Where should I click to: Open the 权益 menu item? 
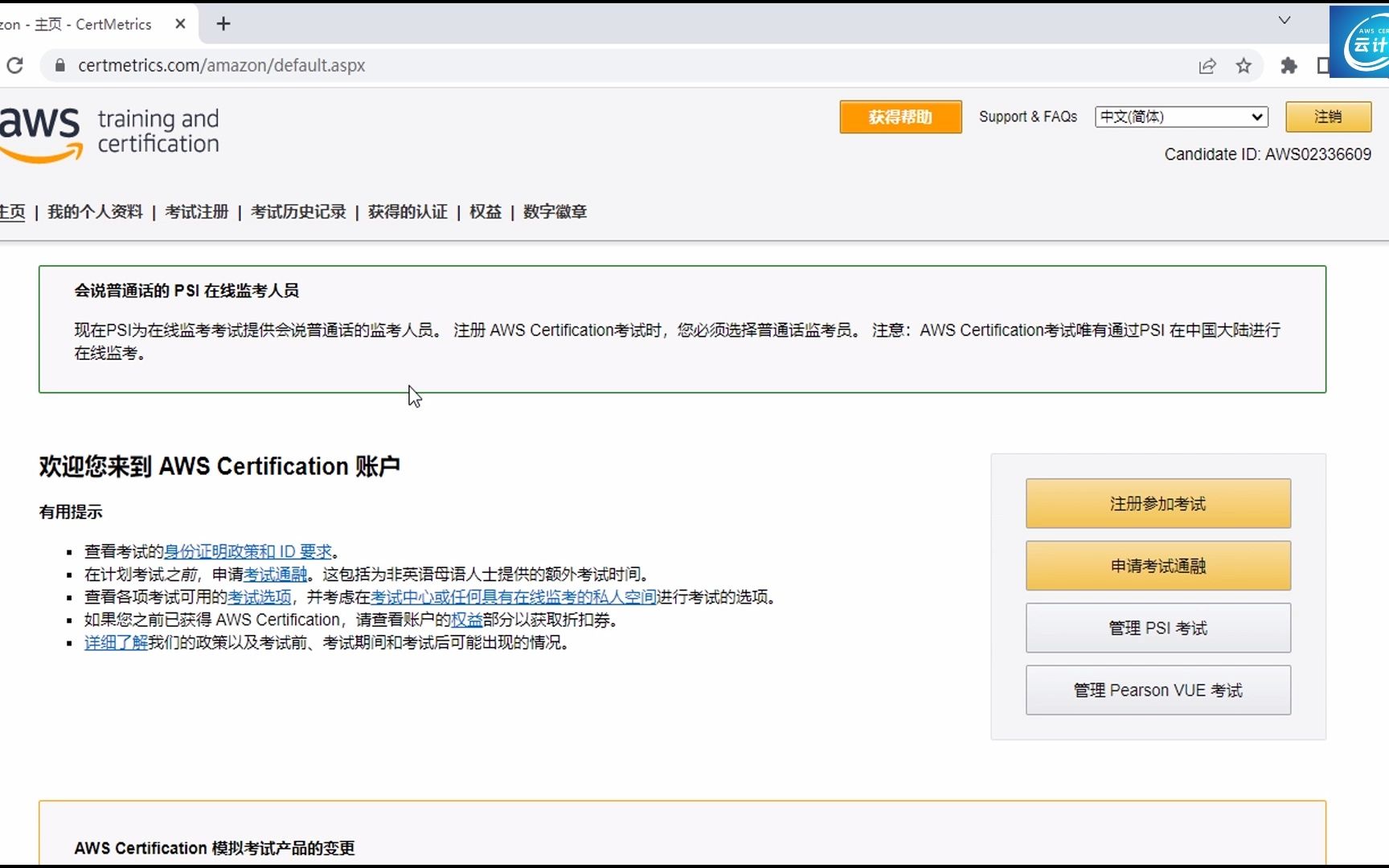(x=486, y=212)
